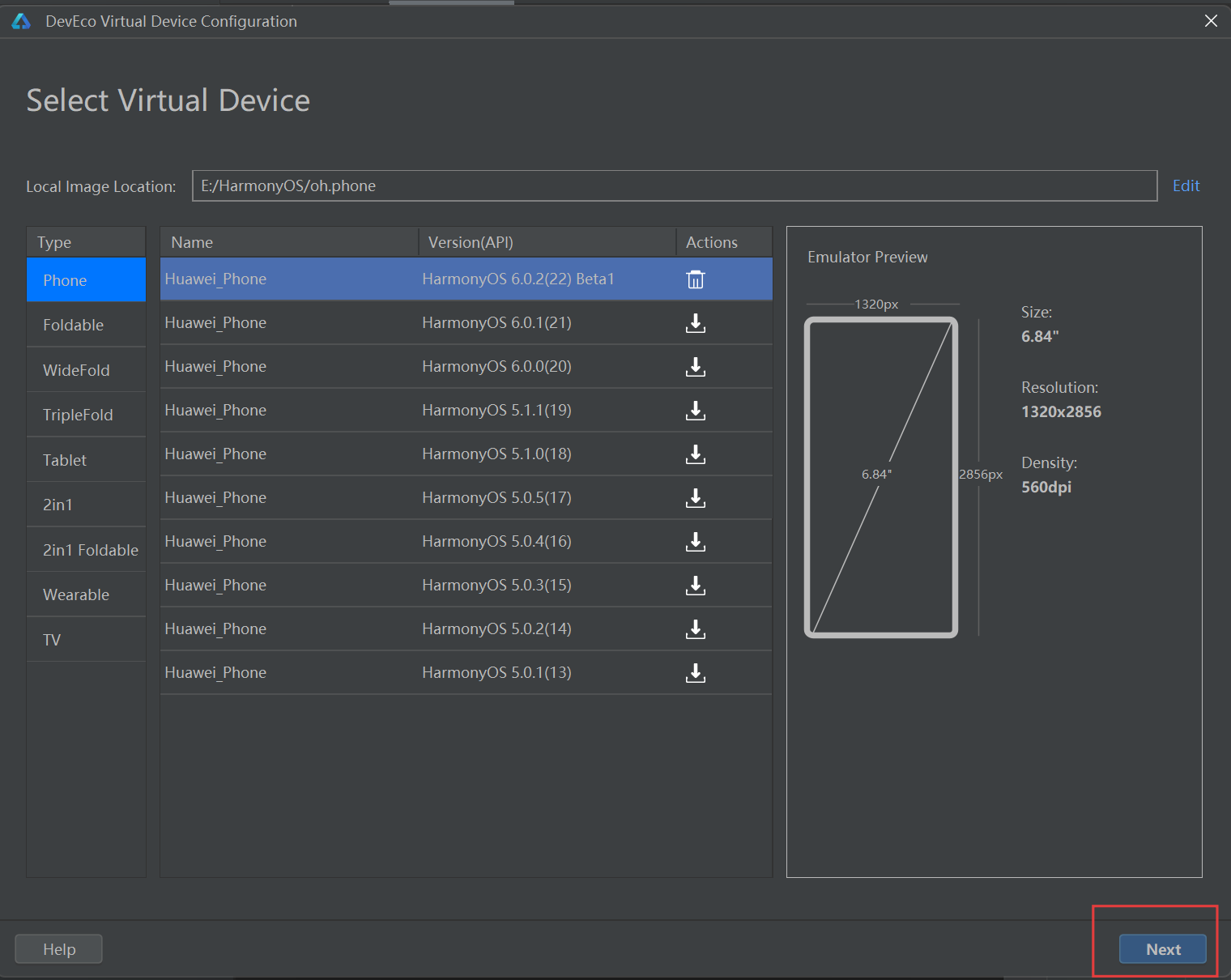
Task: Select the Phone device type
Action: click(x=86, y=280)
